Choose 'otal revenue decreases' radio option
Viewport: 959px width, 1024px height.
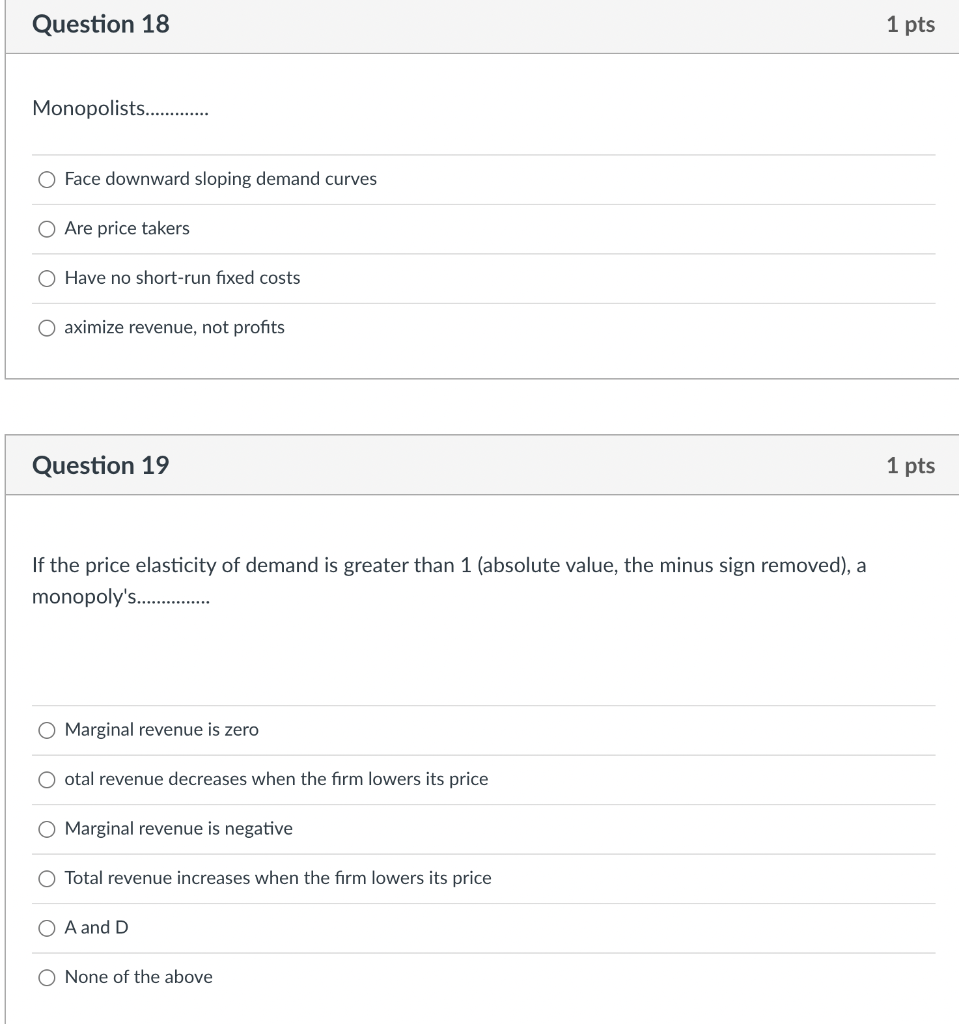tap(46, 780)
